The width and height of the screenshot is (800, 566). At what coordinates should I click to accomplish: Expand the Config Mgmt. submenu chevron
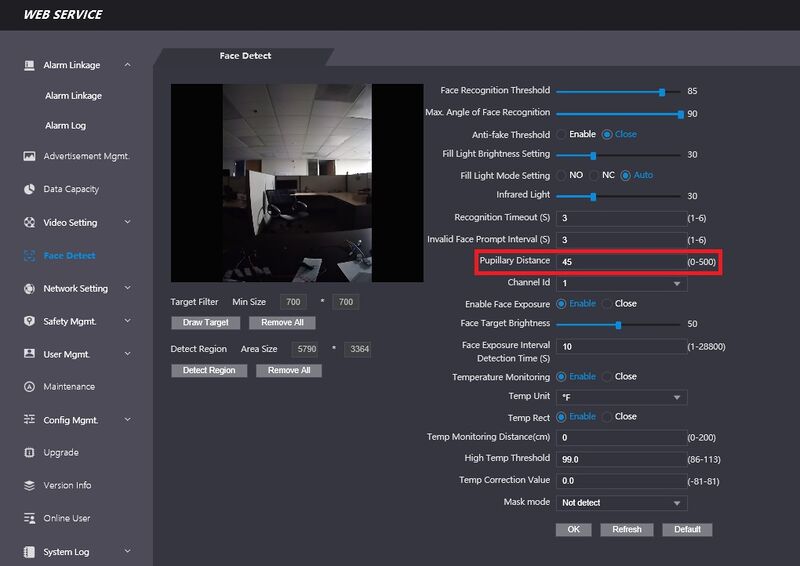pyautogui.click(x=128, y=420)
